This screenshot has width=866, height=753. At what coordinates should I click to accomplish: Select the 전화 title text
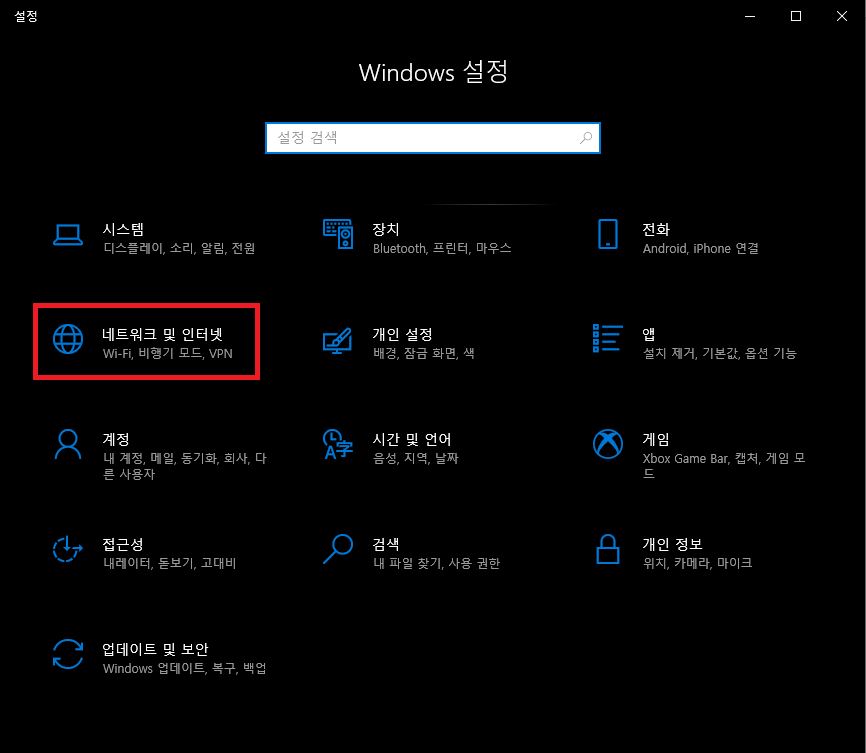[x=656, y=229]
